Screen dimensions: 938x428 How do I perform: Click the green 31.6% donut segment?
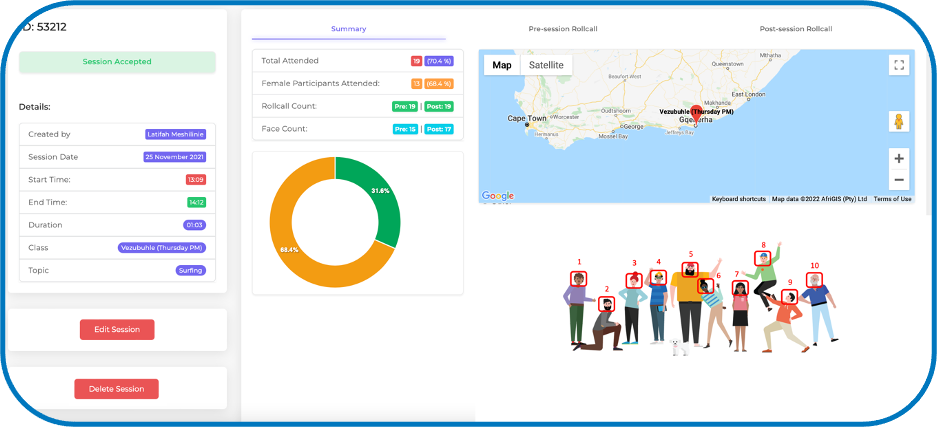[x=378, y=195]
